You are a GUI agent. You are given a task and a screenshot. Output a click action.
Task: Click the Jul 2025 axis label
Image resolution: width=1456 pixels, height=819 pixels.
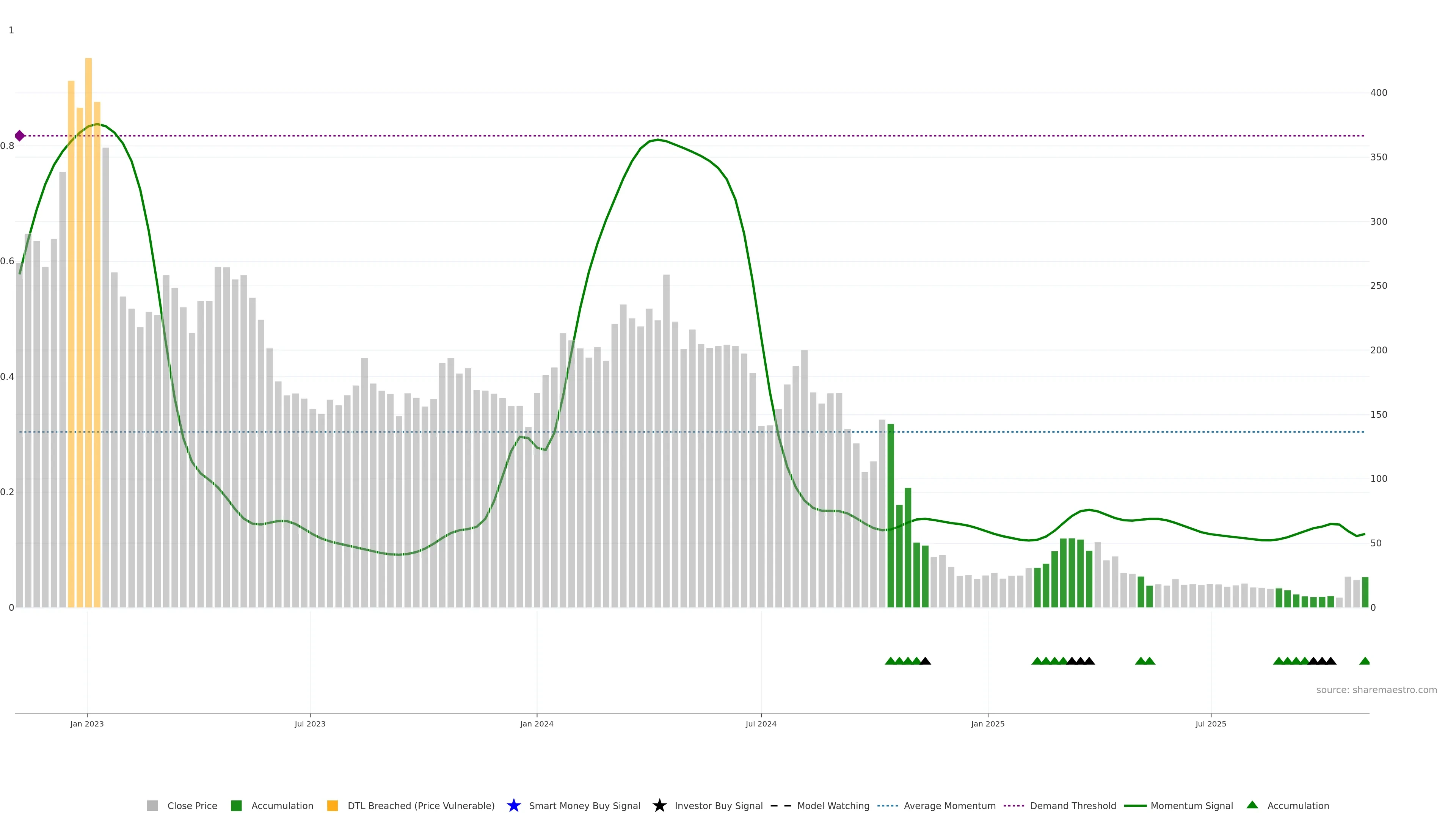coord(1210,723)
